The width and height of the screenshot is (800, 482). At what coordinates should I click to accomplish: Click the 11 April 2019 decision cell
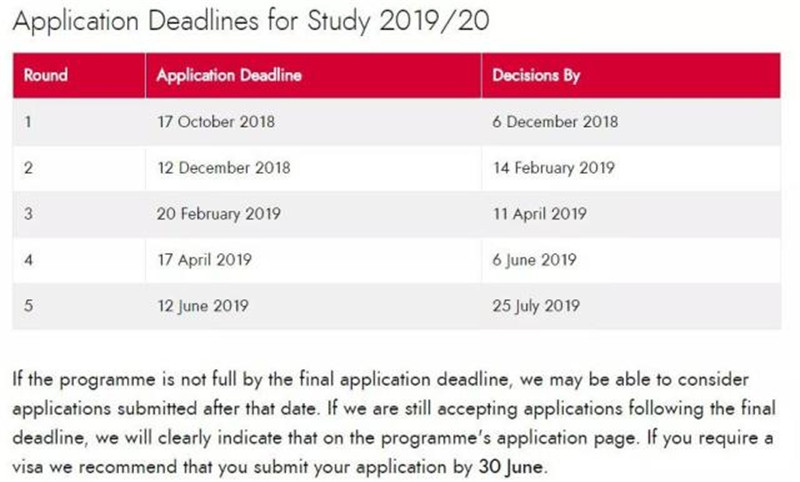[x=631, y=214]
